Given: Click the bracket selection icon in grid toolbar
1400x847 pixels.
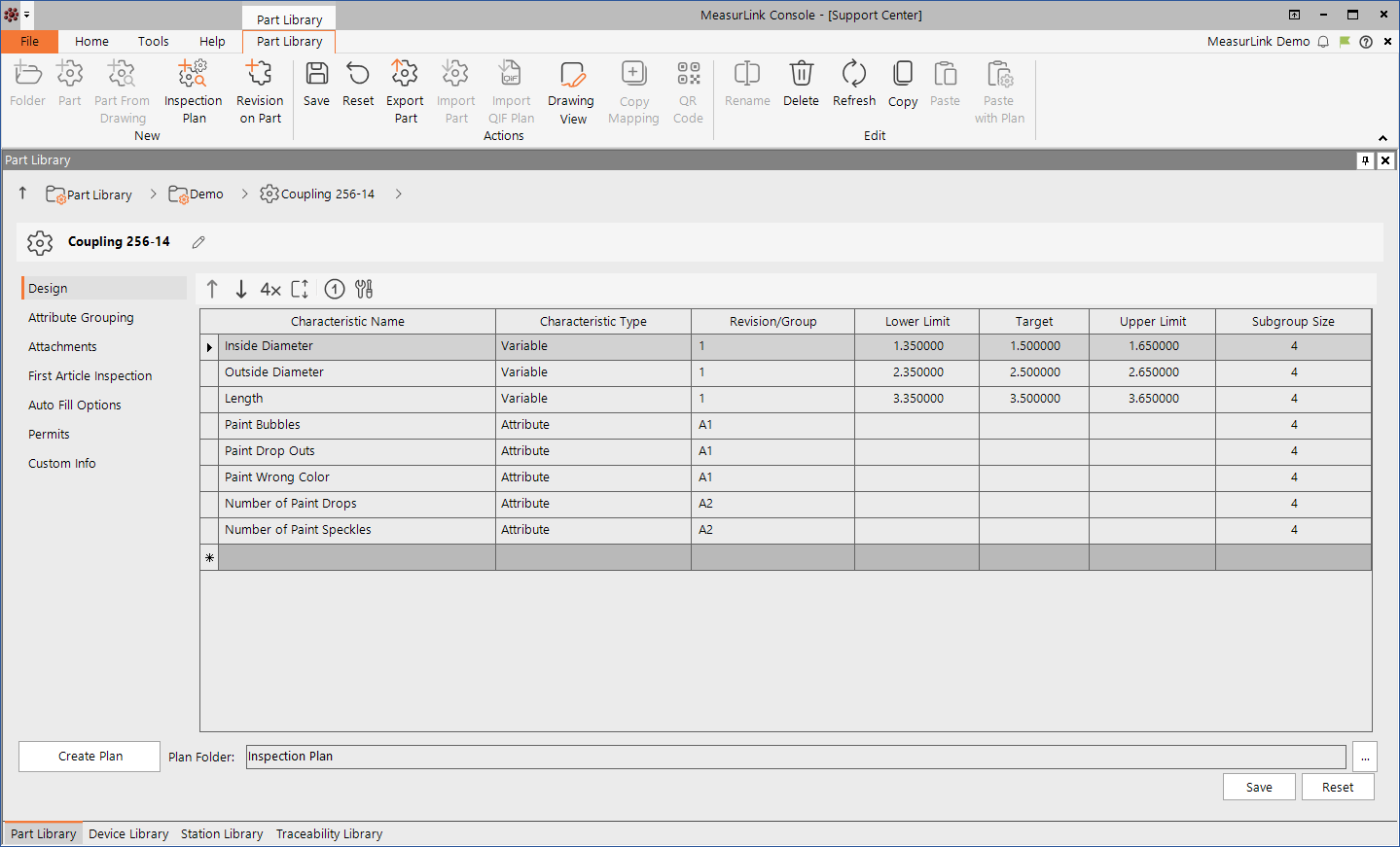Looking at the screenshot, I should [x=300, y=289].
